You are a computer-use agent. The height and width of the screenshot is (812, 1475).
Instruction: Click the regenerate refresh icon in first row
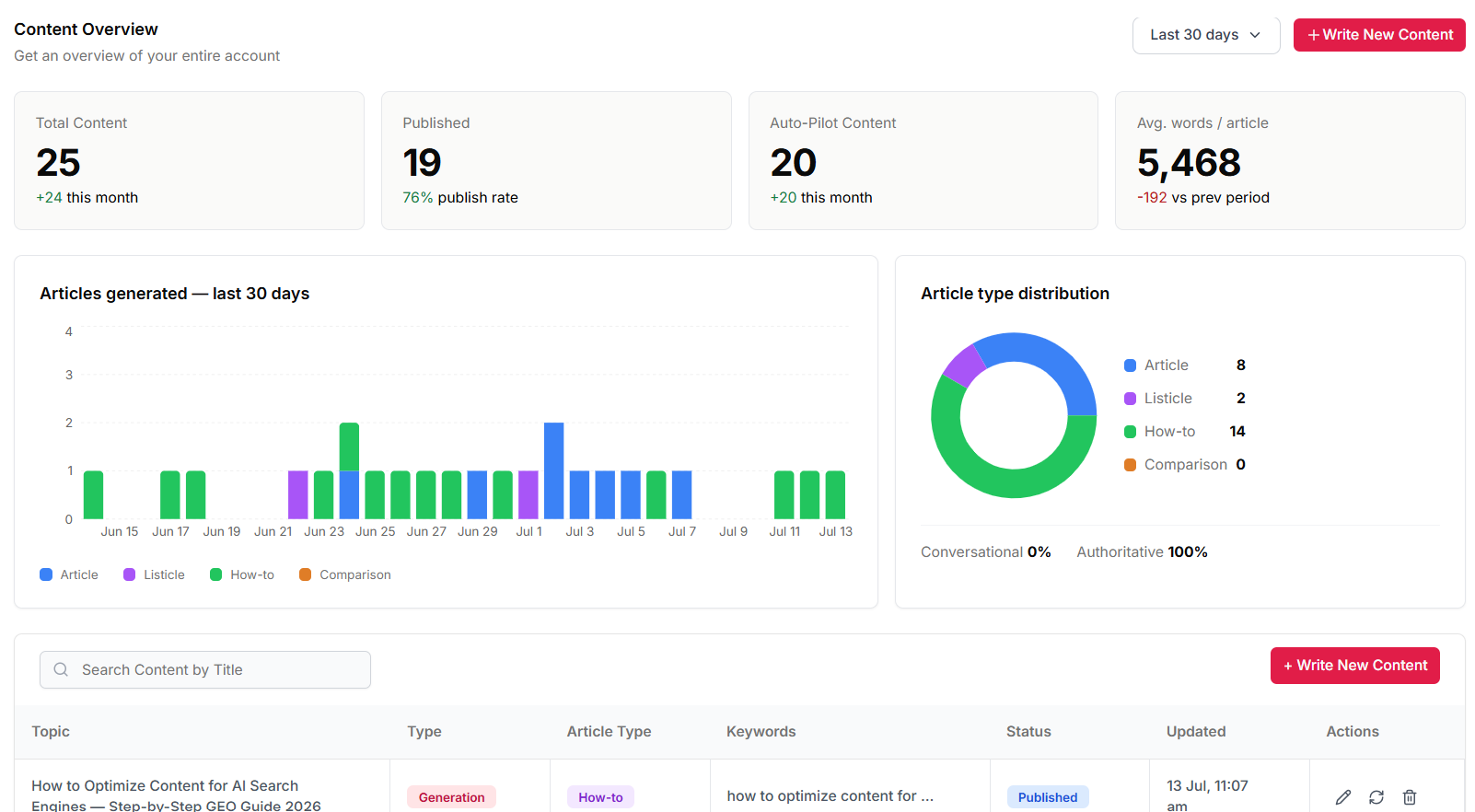tap(1376, 797)
